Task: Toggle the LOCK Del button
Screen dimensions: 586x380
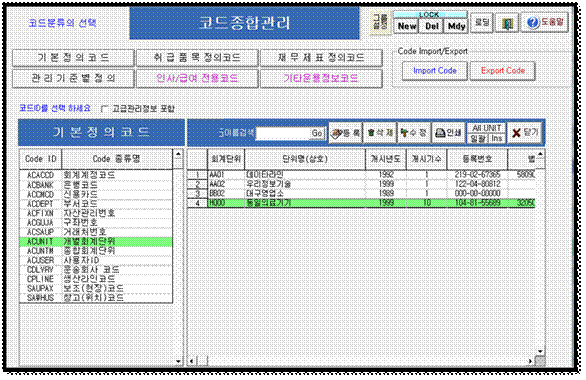Action: tap(432, 26)
